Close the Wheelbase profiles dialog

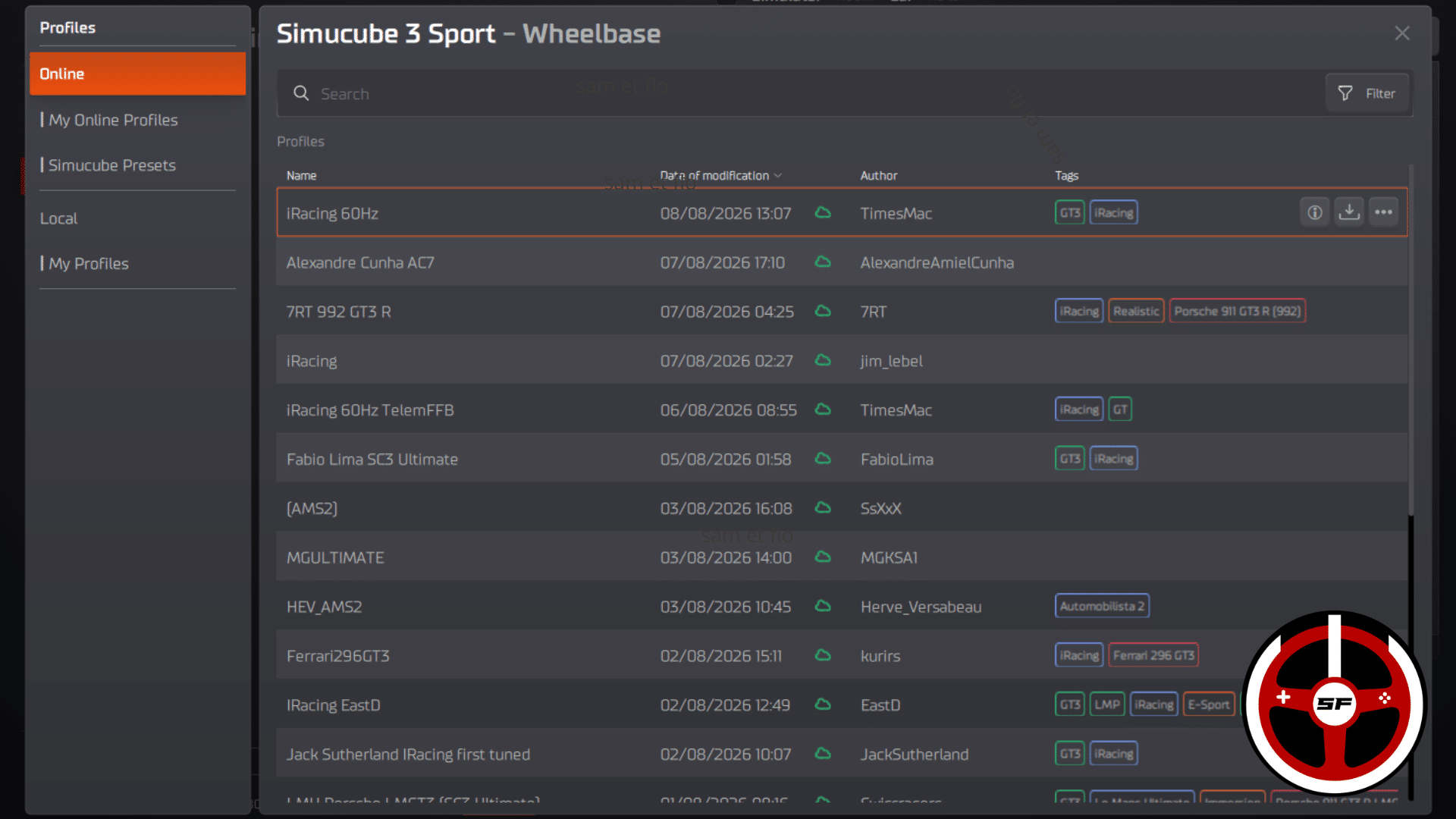pos(1402,33)
